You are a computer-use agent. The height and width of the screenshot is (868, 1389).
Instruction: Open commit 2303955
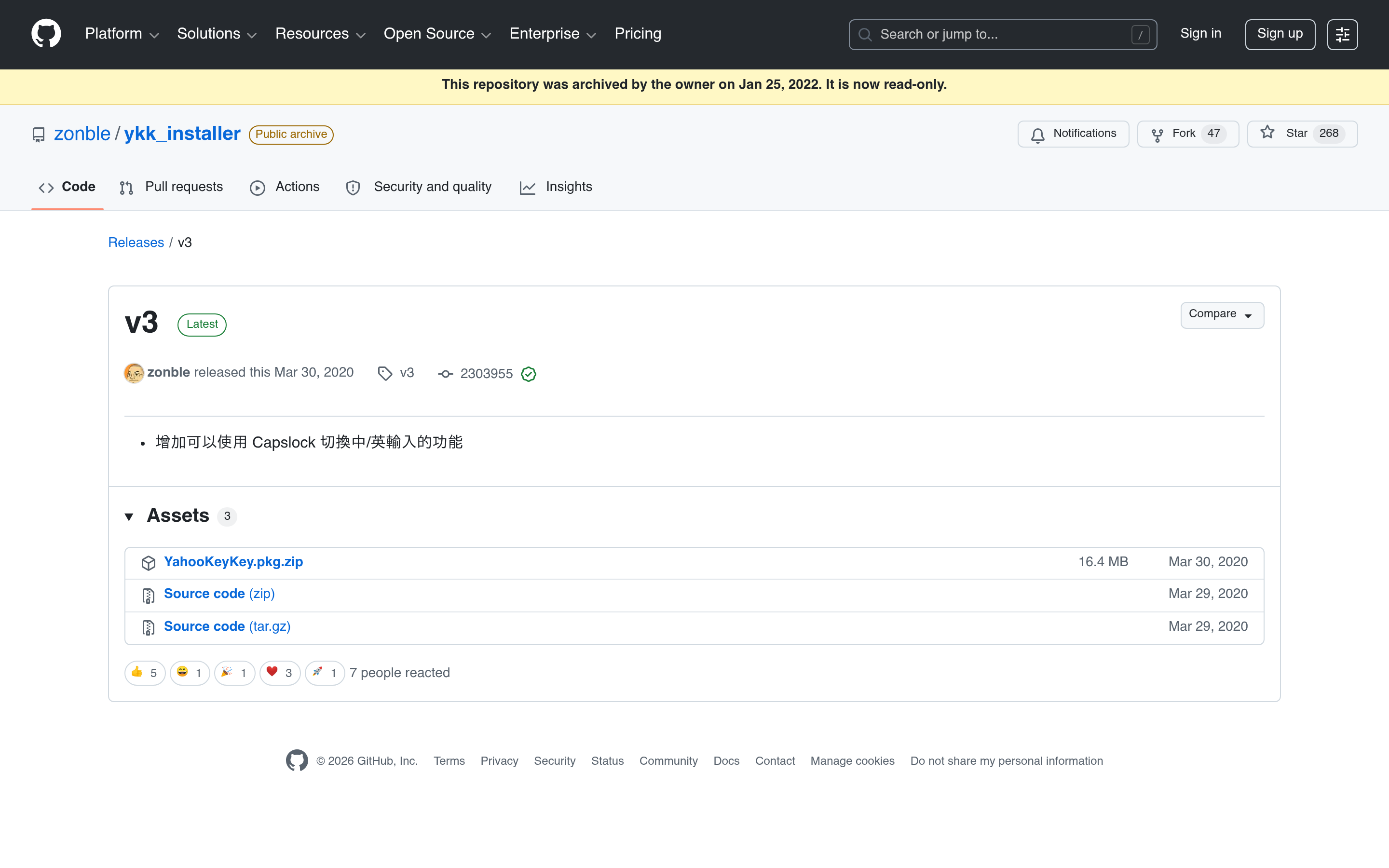point(486,374)
